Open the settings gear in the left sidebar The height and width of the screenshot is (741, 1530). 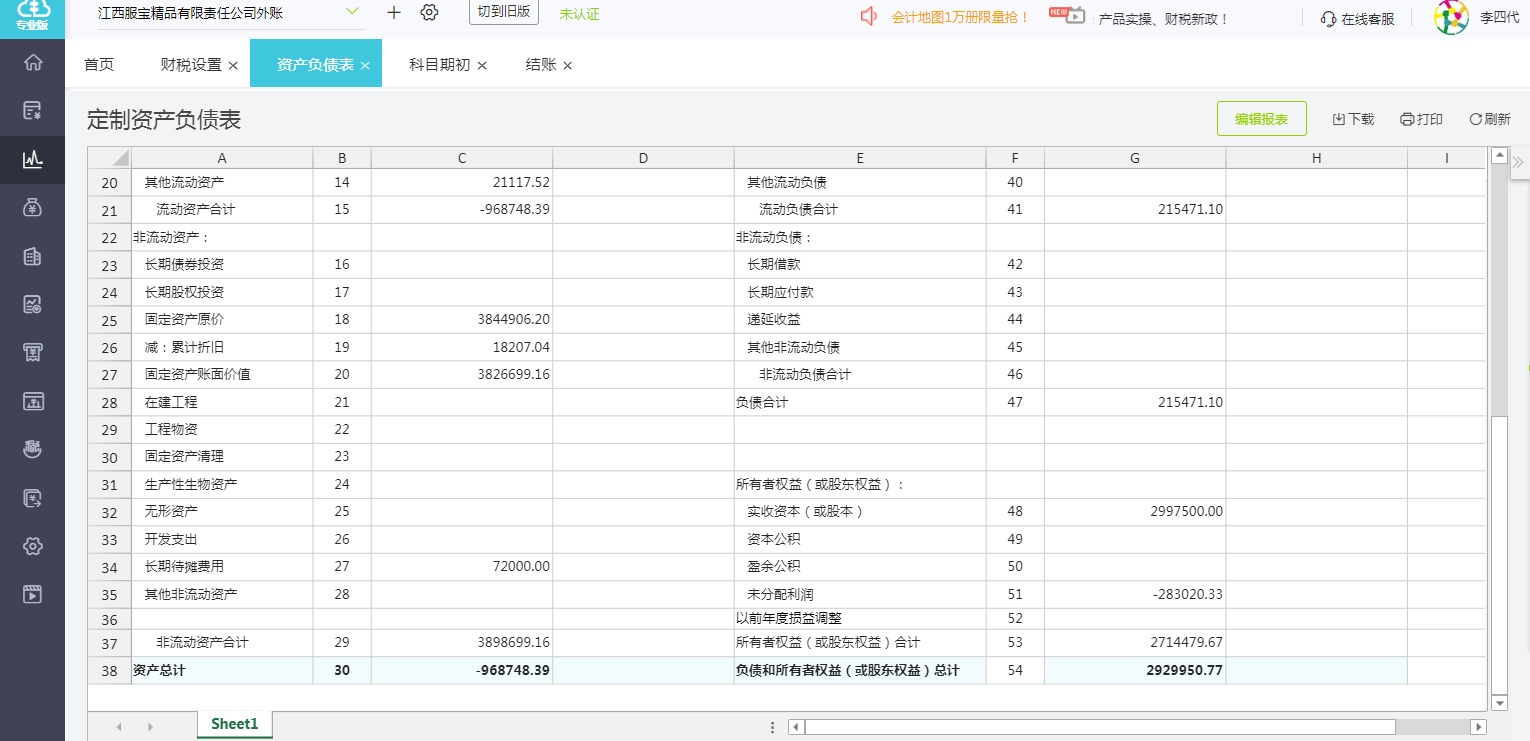32,546
